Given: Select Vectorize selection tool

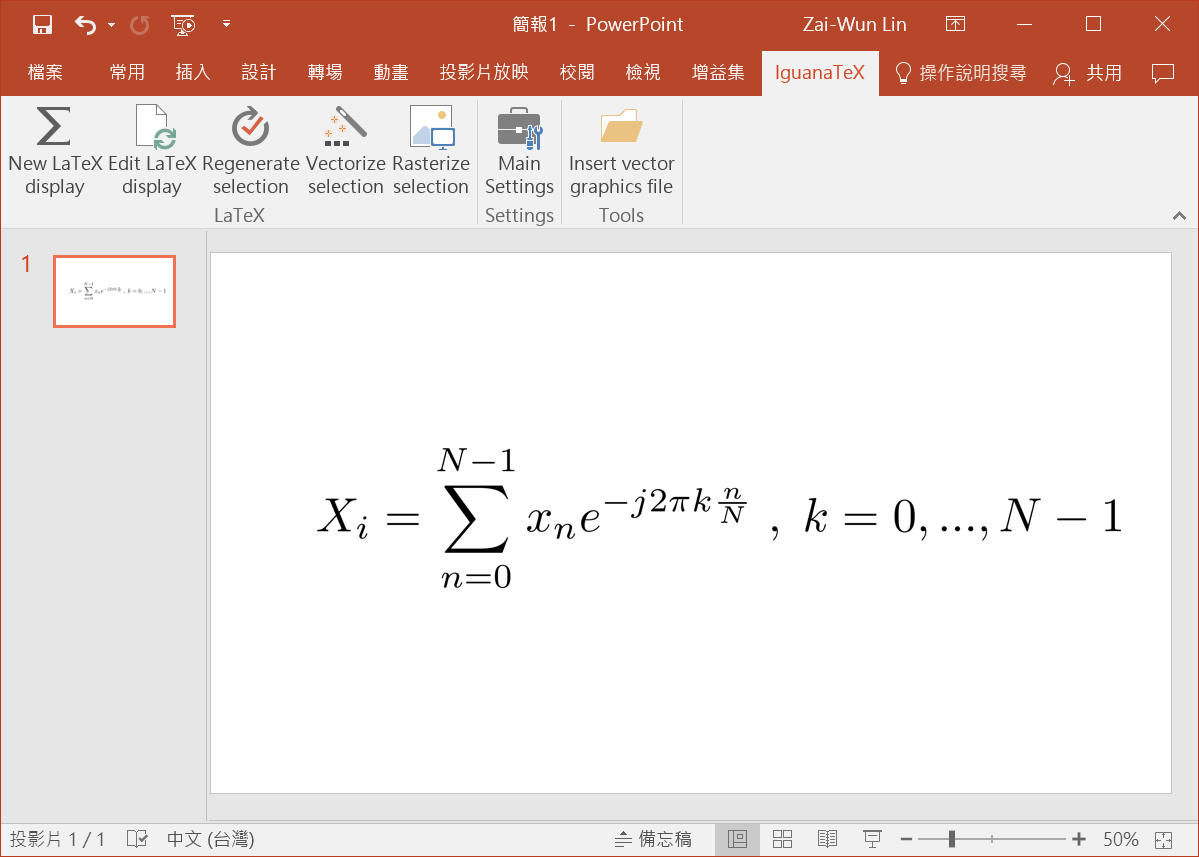Looking at the screenshot, I should point(345,128).
